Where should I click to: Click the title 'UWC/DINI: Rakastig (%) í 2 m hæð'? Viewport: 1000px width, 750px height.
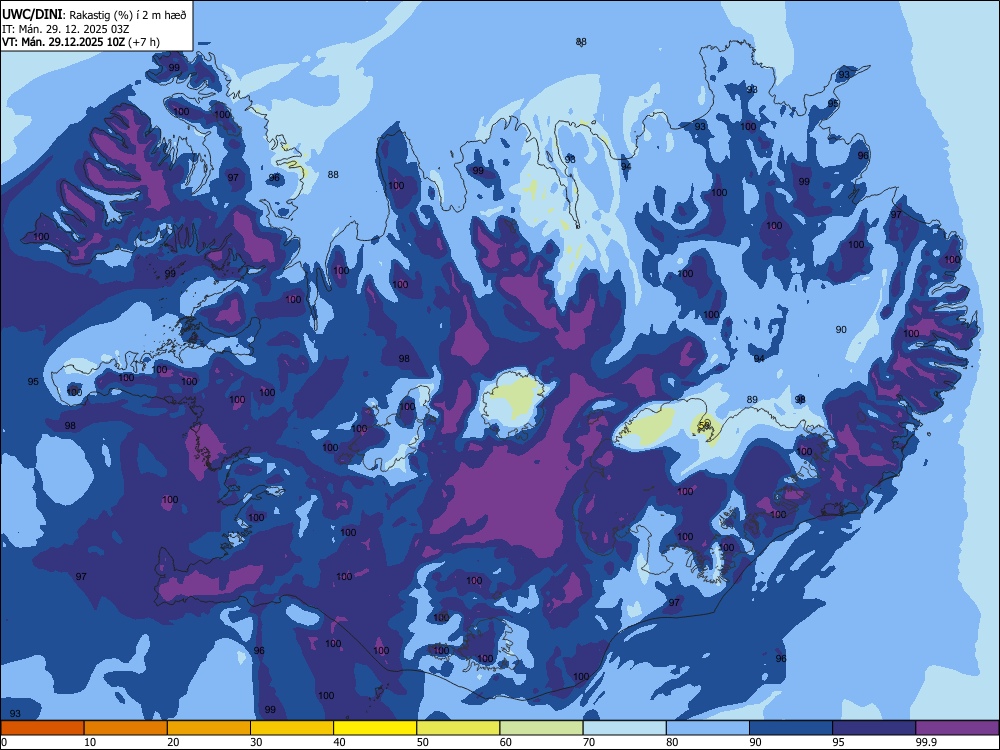[94, 15]
